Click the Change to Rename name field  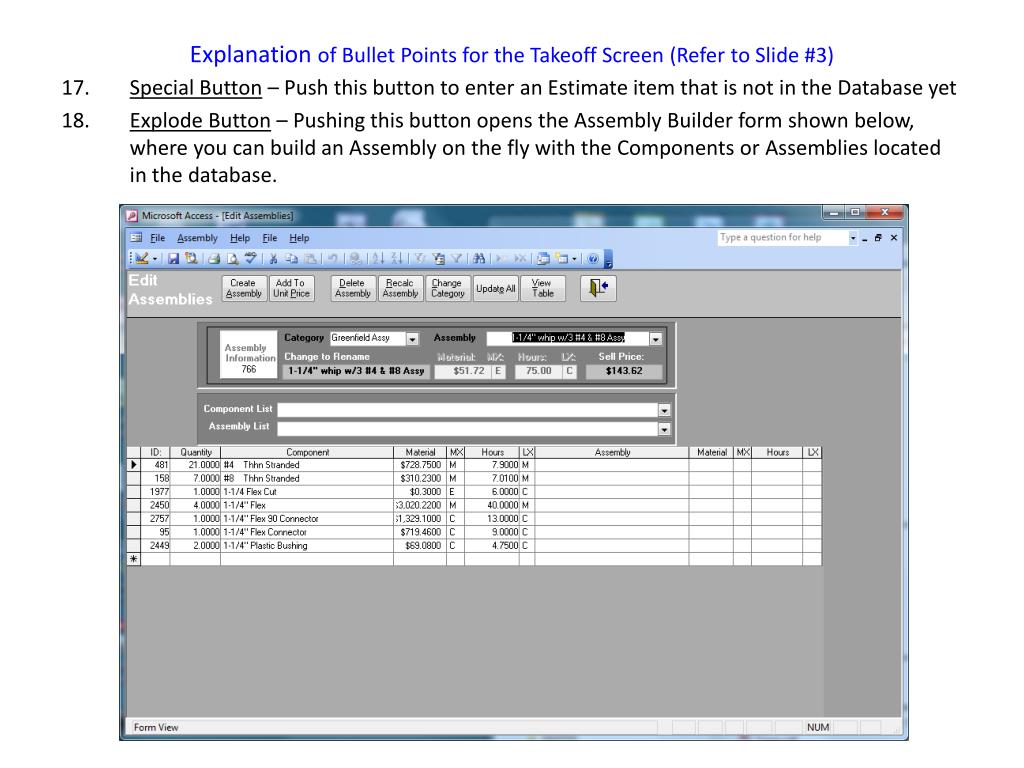pos(356,371)
